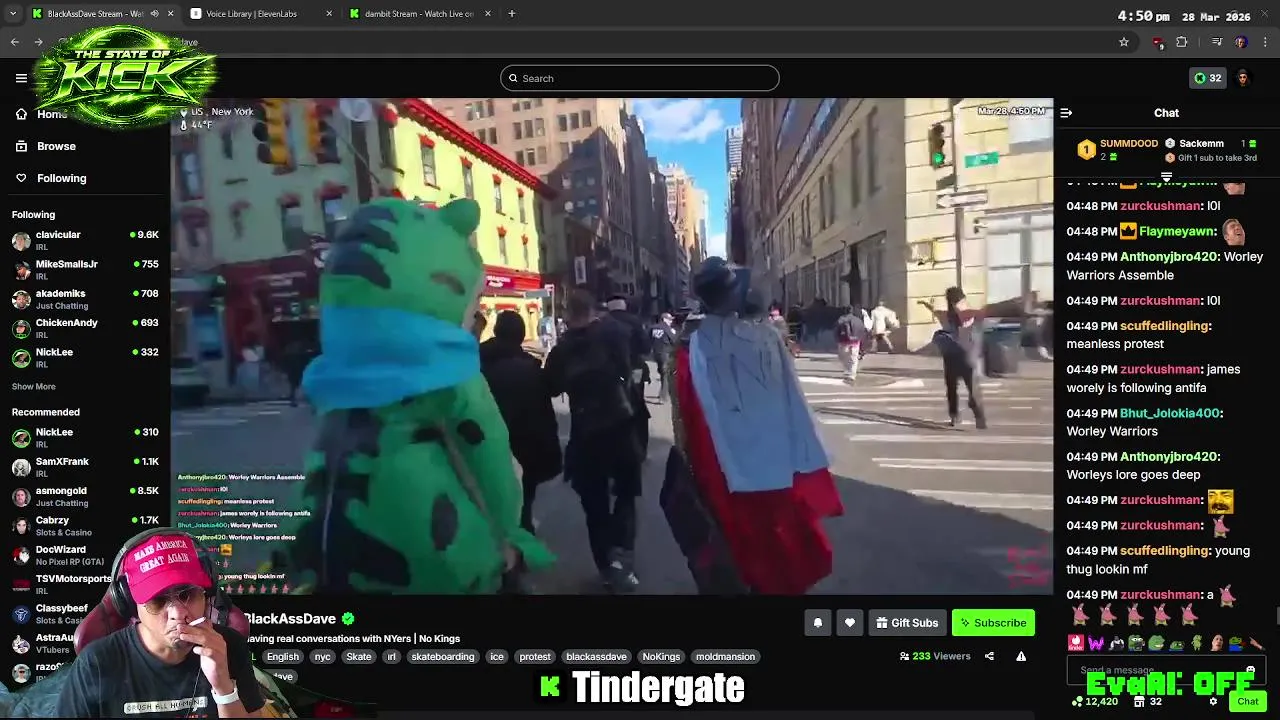Click the moldmansion stream tag
Image resolution: width=1280 pixels, height=720 pixels.
[x=726, y=657]
